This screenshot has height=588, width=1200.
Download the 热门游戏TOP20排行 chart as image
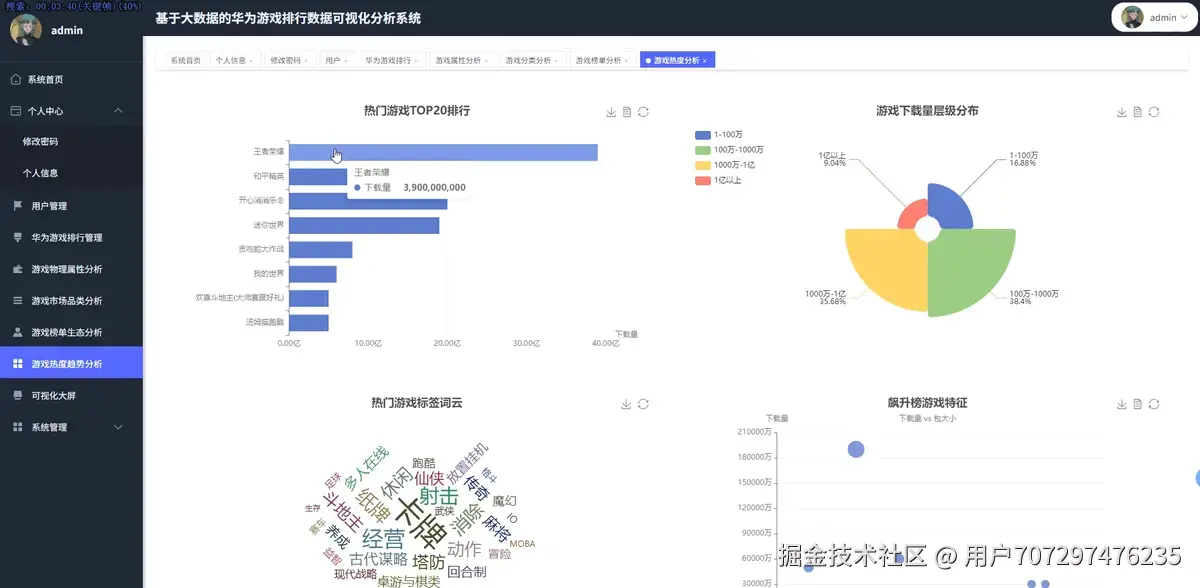point(611,112)
